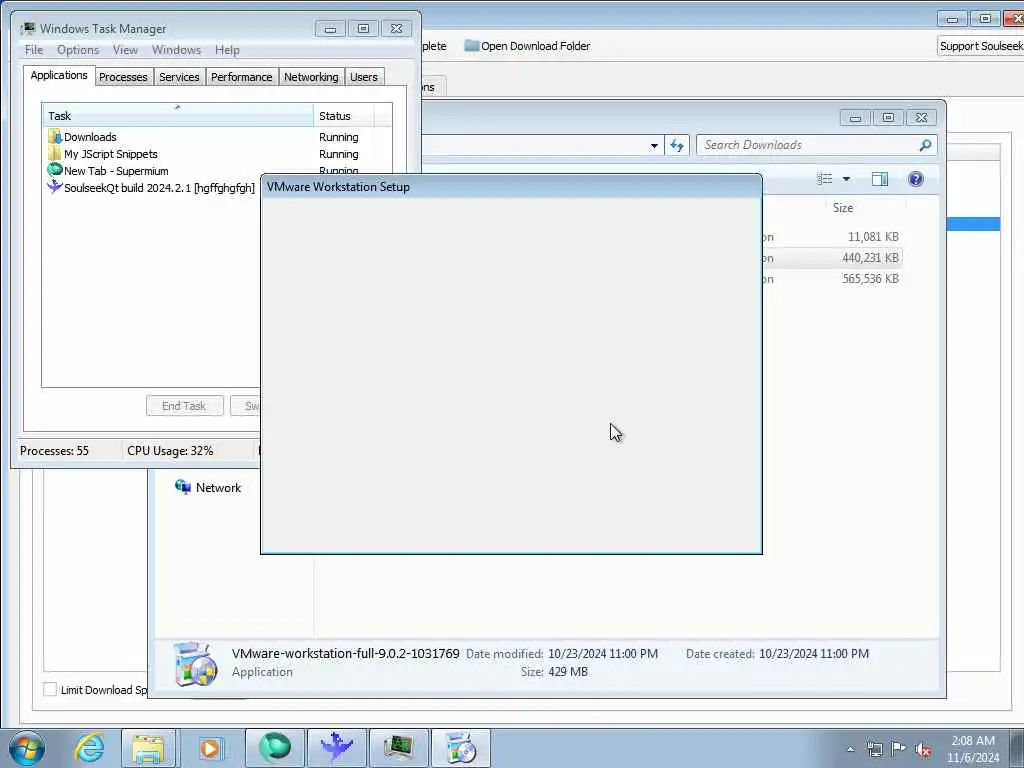Click the refresh button beside address bar
The image size is (1024, 768).
(677, 146)
